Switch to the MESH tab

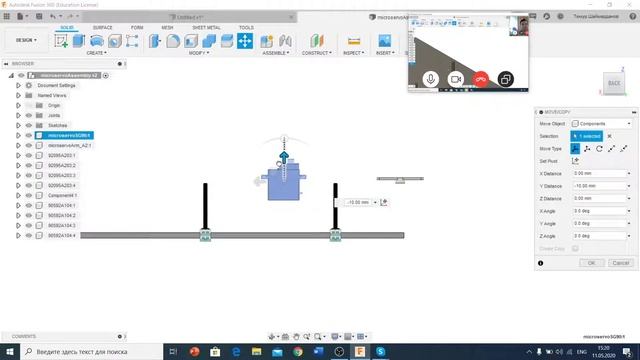pos(167,27)
